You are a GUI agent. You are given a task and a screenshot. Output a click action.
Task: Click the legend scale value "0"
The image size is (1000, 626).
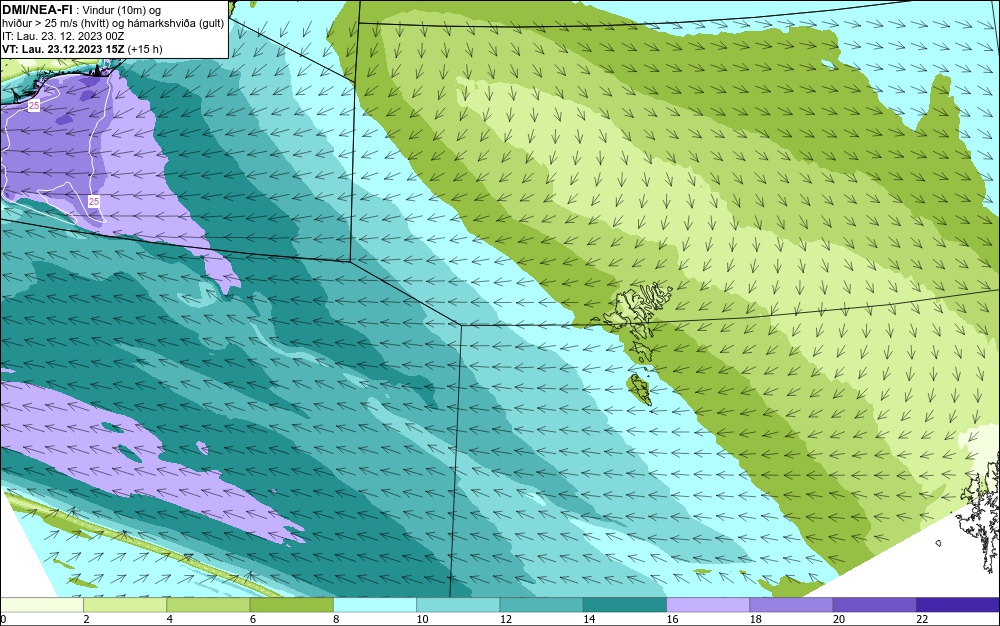point(3,619)
